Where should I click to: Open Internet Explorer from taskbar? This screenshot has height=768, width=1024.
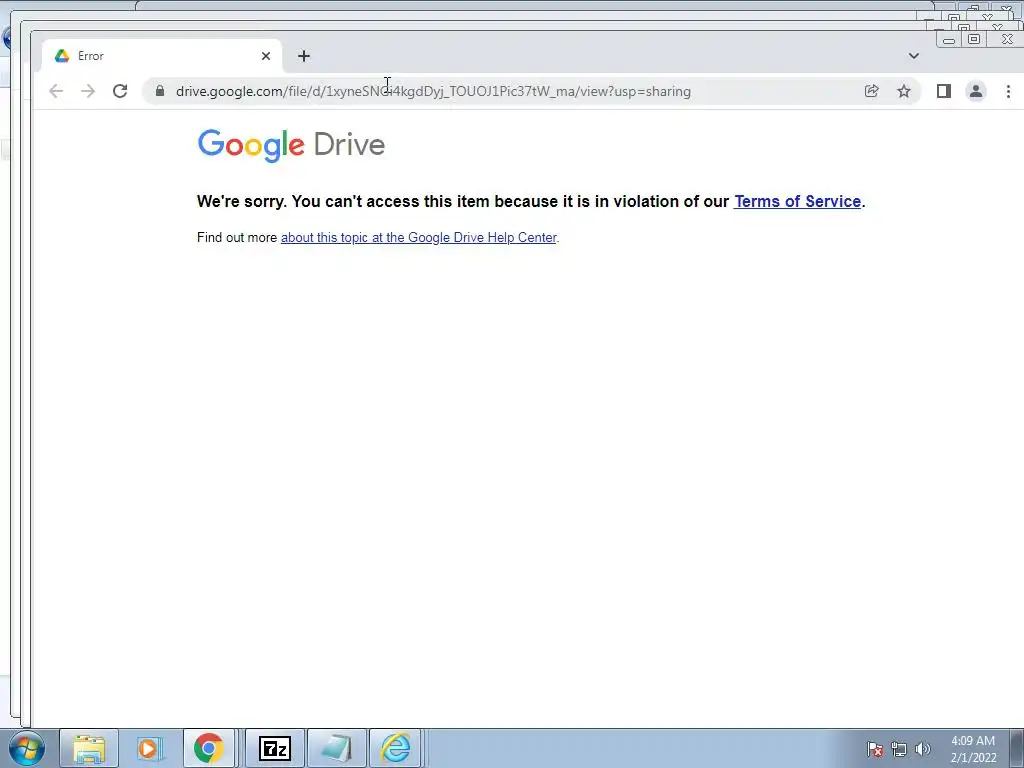point(396,748)
